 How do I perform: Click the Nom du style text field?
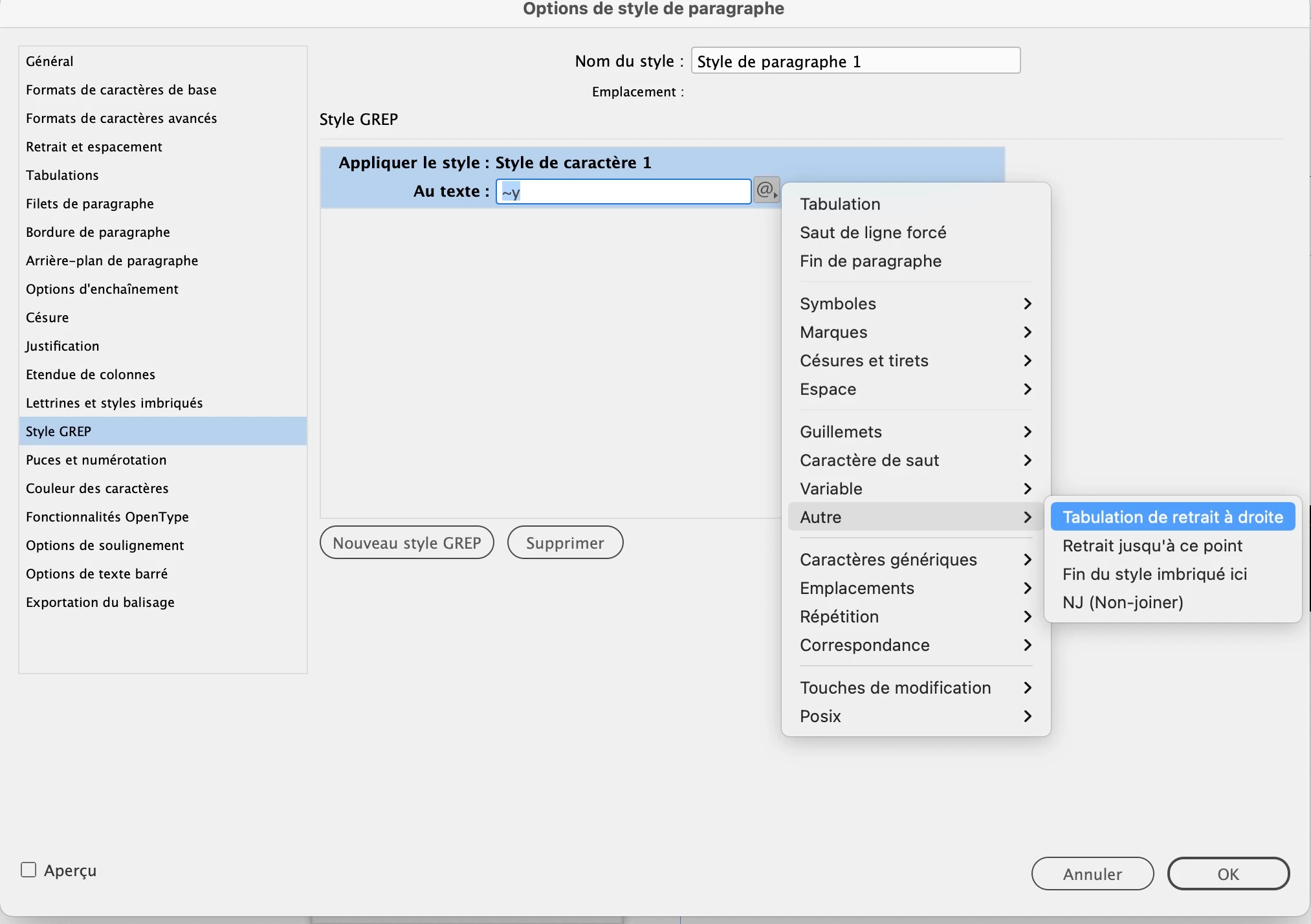[x=855, y=61]
